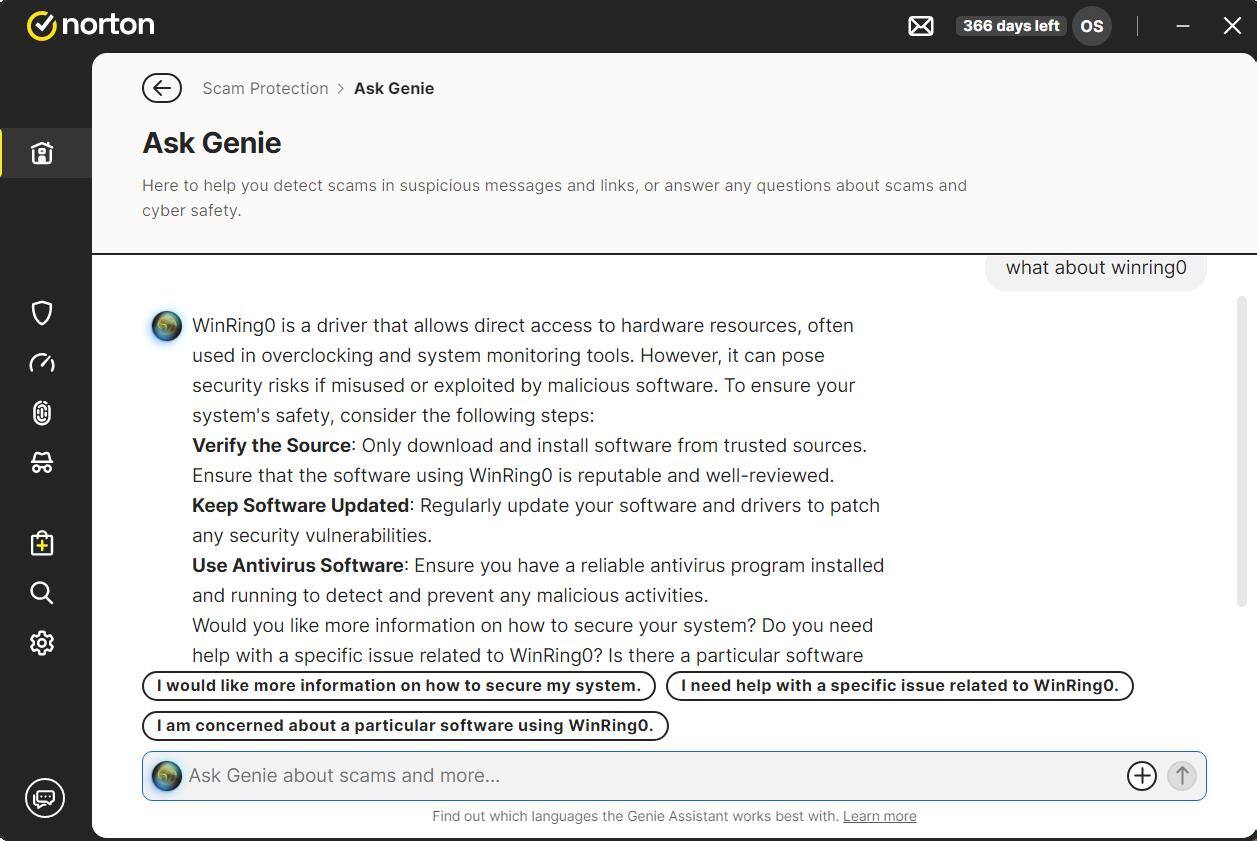Viewport: 1257px width, 841px height.
Task: Select 'I need help with a specific issue related to WinRing0'
Action: pyautogui.click(x=900, y=685)
